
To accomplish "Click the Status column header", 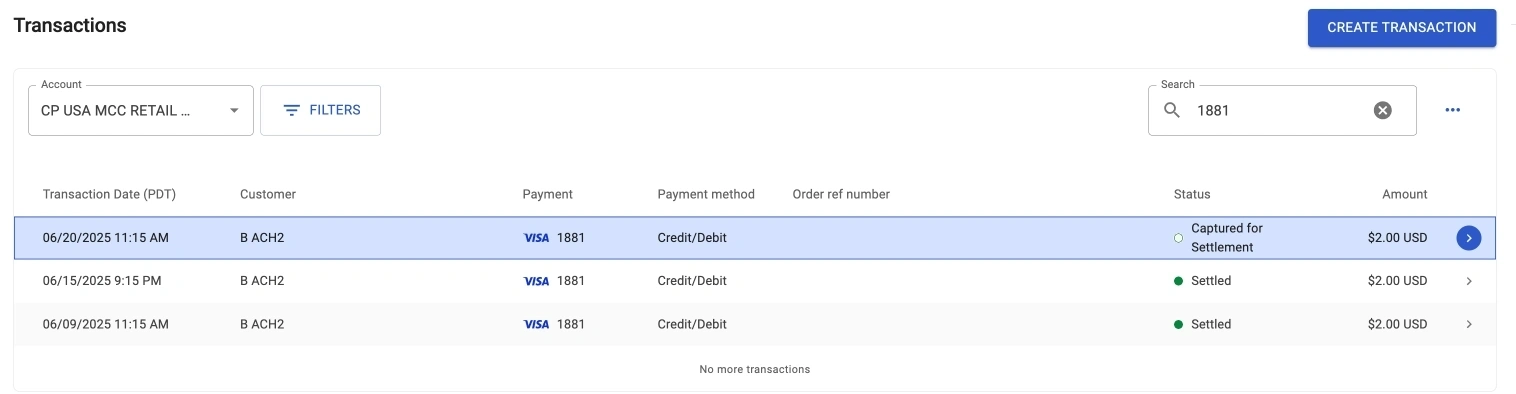I will point(1192,194).
